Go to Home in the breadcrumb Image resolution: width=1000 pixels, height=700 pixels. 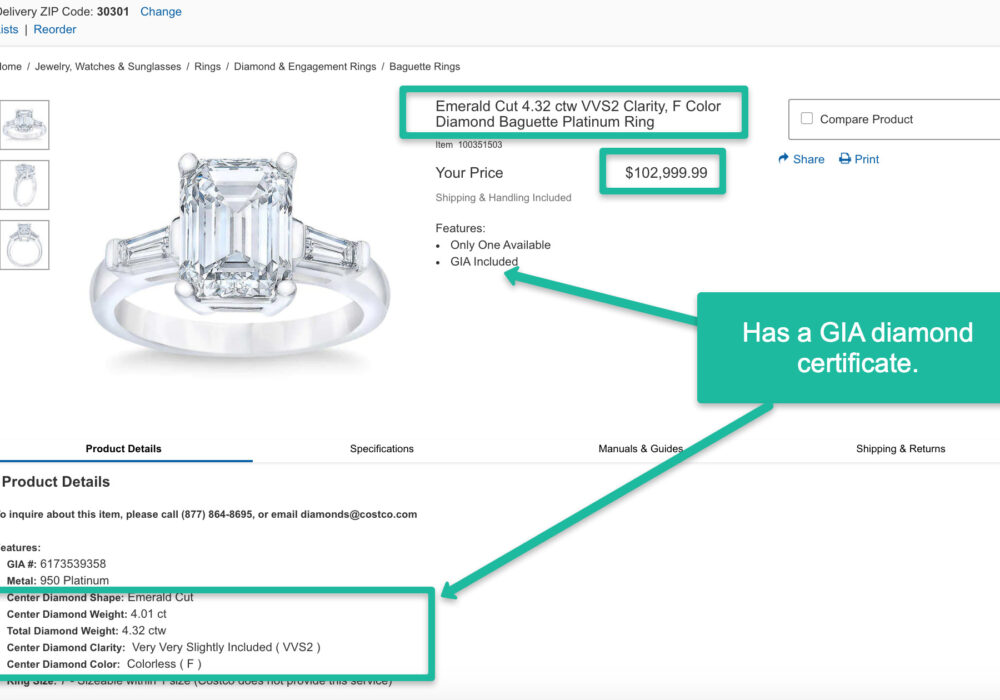(9, 67)
